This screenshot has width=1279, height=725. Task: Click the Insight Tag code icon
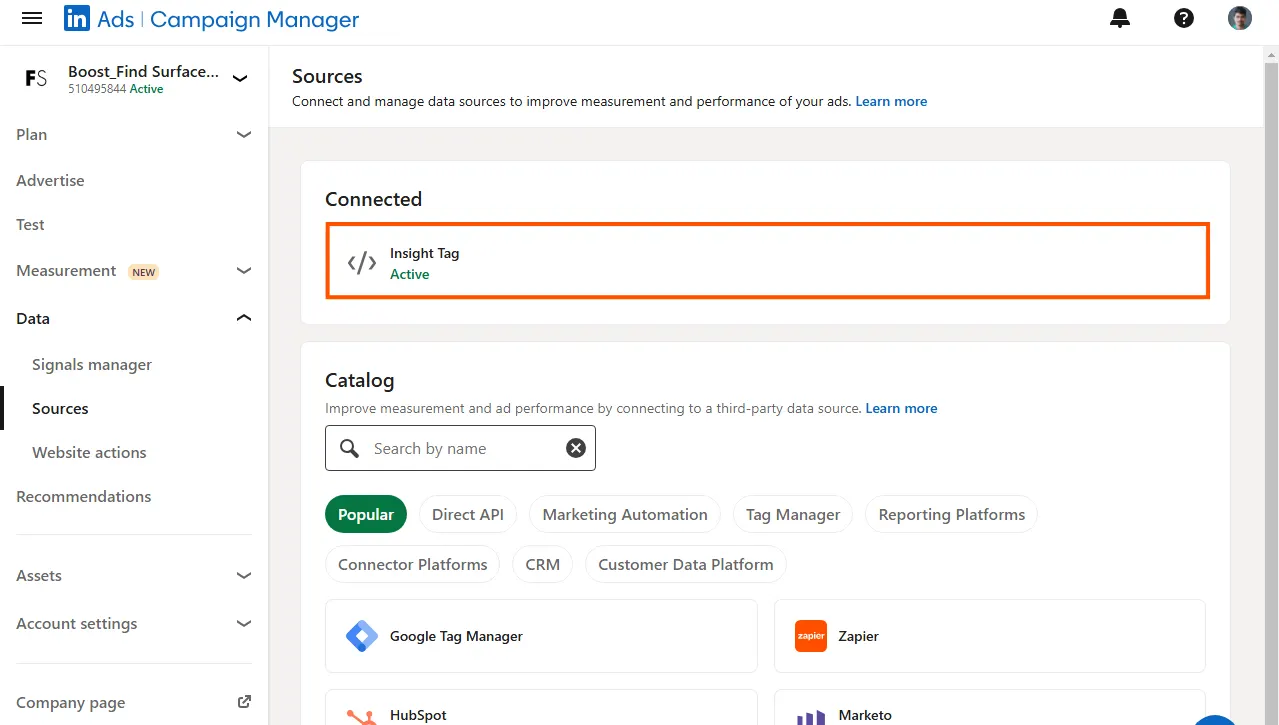pos(362,263)
